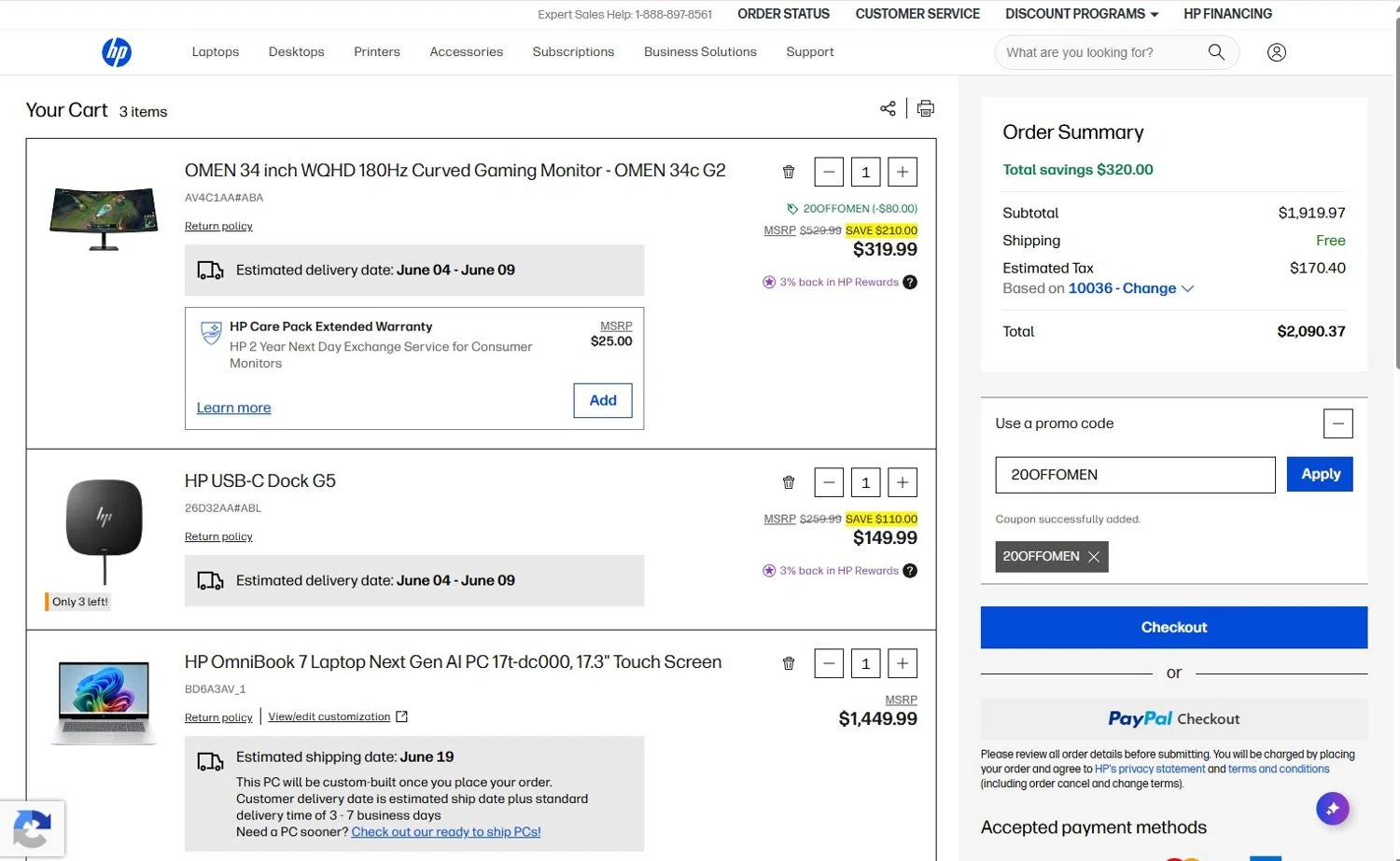Open Business Solutions menu
This screenshot has height=861, width=1400.
point(700,52)
